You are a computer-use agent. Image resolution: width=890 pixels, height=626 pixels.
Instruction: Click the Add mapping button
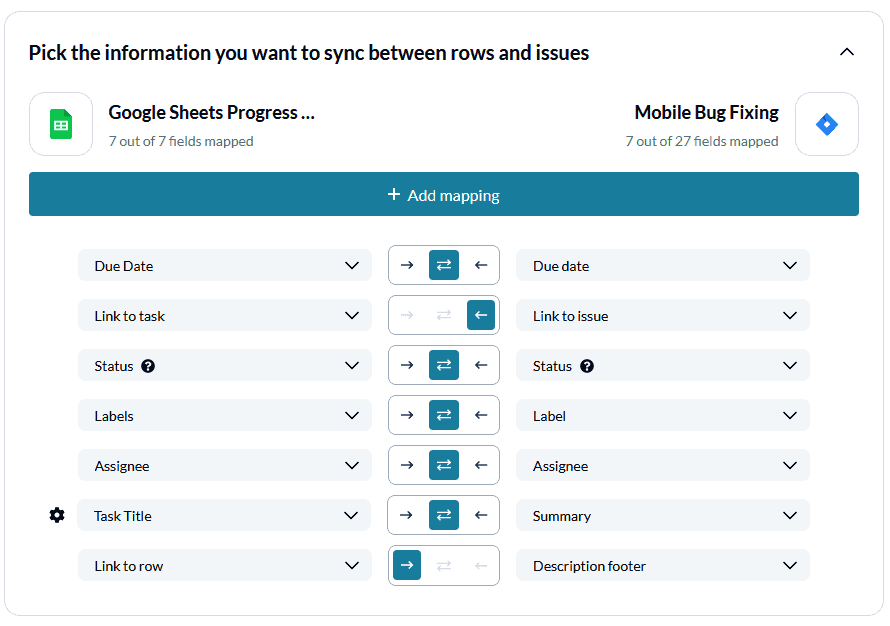tap(444, 195)
